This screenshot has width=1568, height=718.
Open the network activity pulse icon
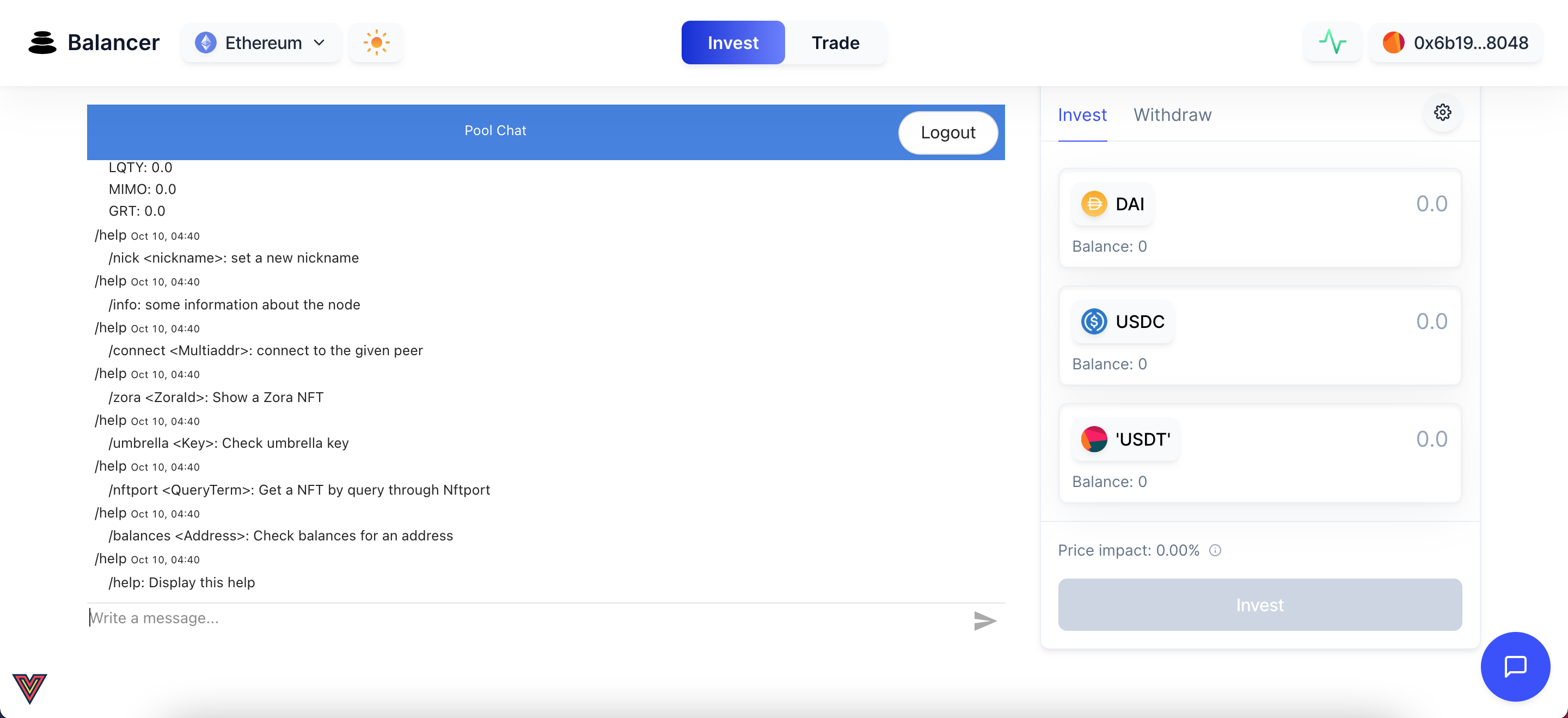1332,42
